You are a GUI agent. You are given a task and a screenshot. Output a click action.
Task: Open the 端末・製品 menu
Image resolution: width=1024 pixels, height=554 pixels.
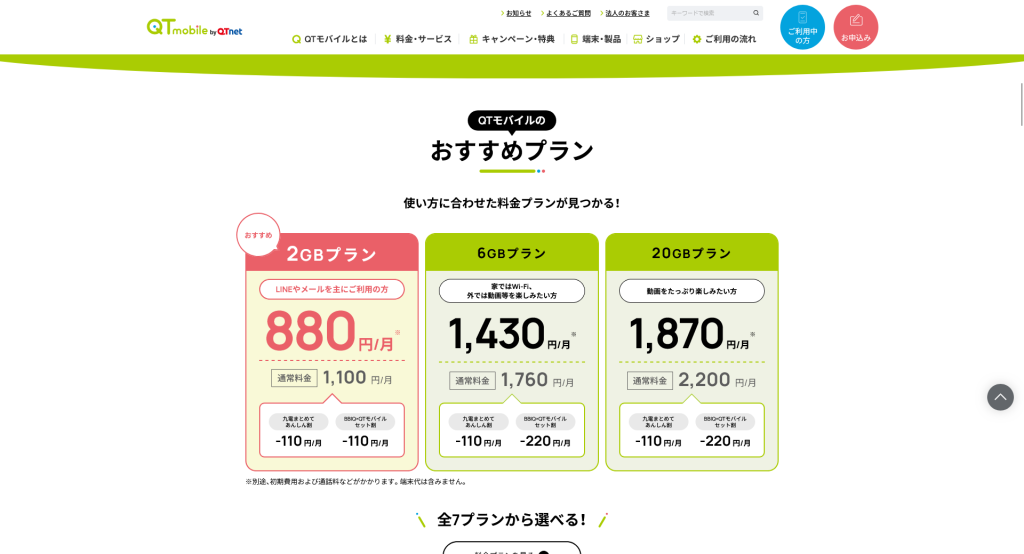click(x=596, y=39)
